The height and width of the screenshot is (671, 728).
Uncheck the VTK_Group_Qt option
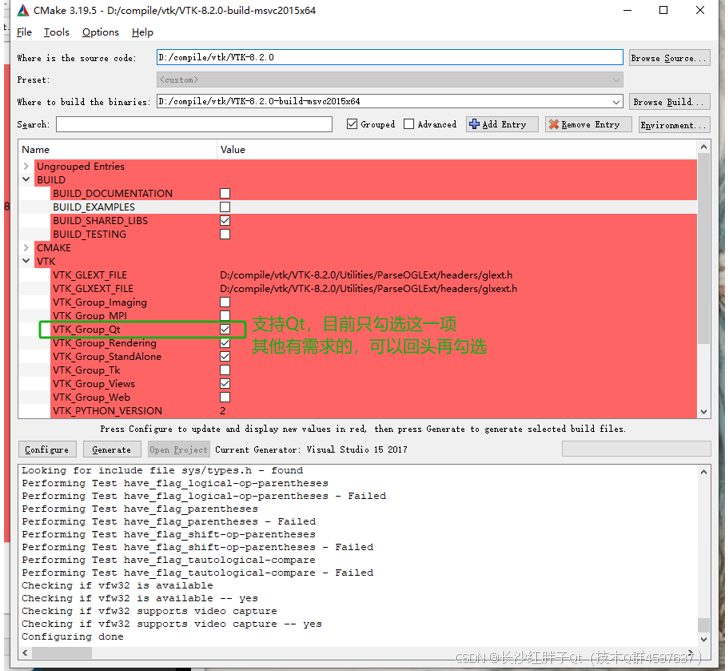(x=225, y=329)
